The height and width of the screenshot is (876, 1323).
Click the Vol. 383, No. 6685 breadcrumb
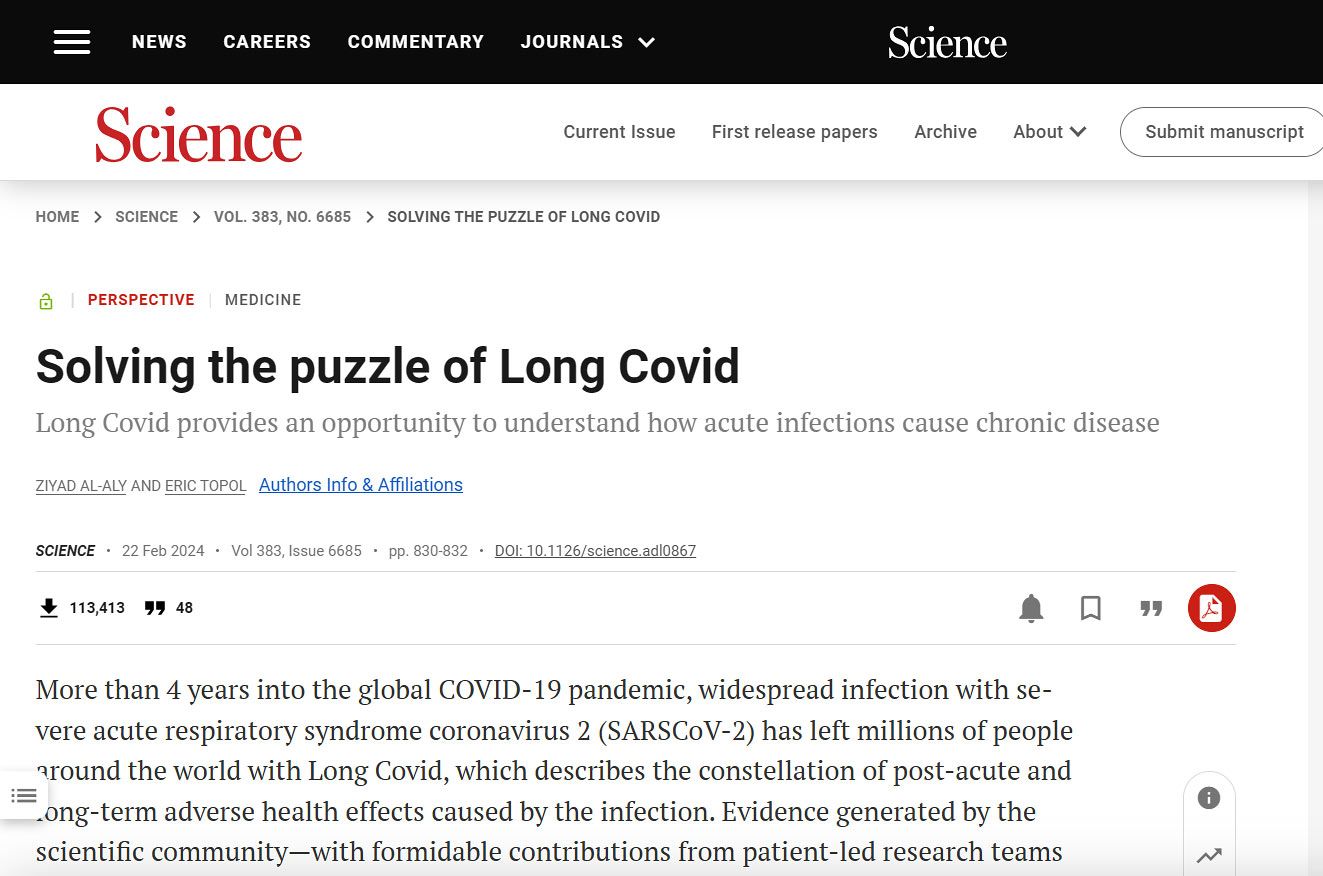(282, 217)
